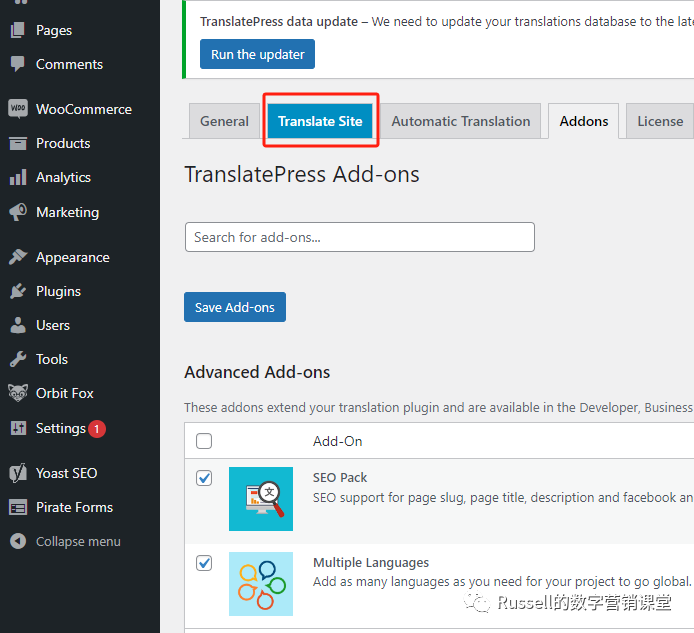Click the Orbit Fox icon
694x633 pixels.
click(18, 393)
